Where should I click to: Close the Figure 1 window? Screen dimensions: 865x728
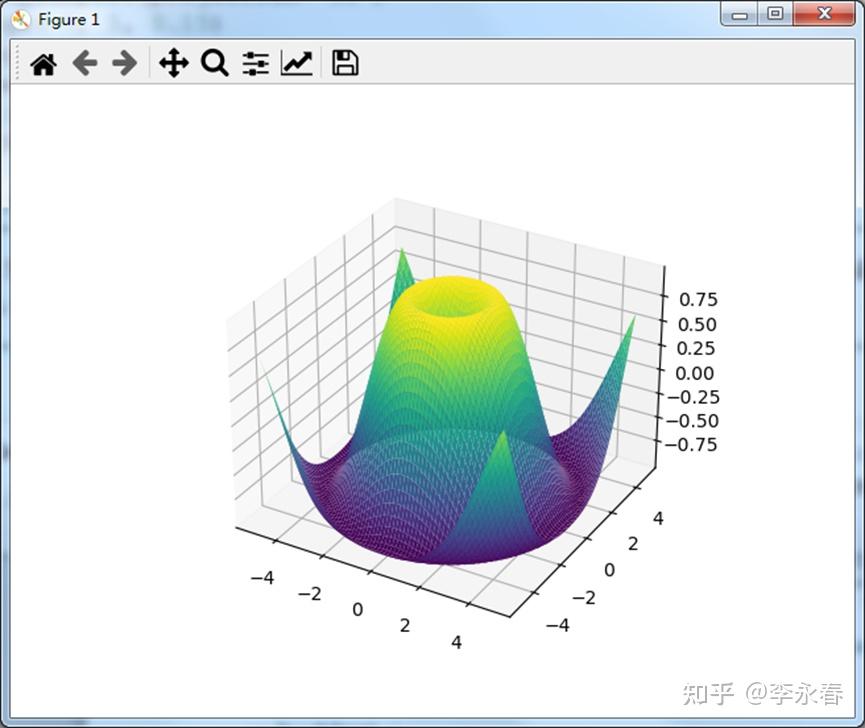click(x=824, y=14)
